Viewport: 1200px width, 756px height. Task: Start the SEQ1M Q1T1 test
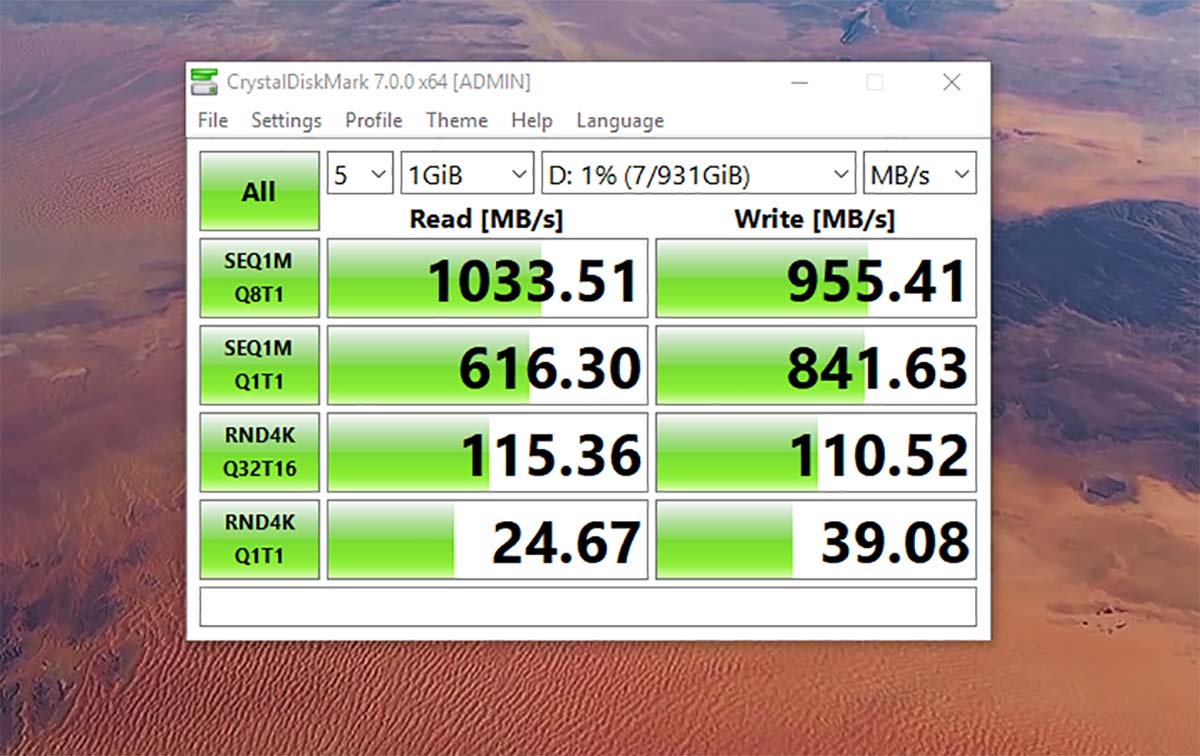point(259,365)
